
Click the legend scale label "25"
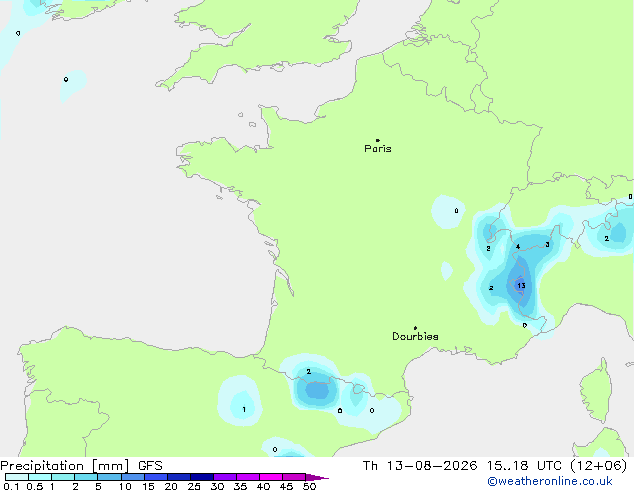click(x=194, y=486)
